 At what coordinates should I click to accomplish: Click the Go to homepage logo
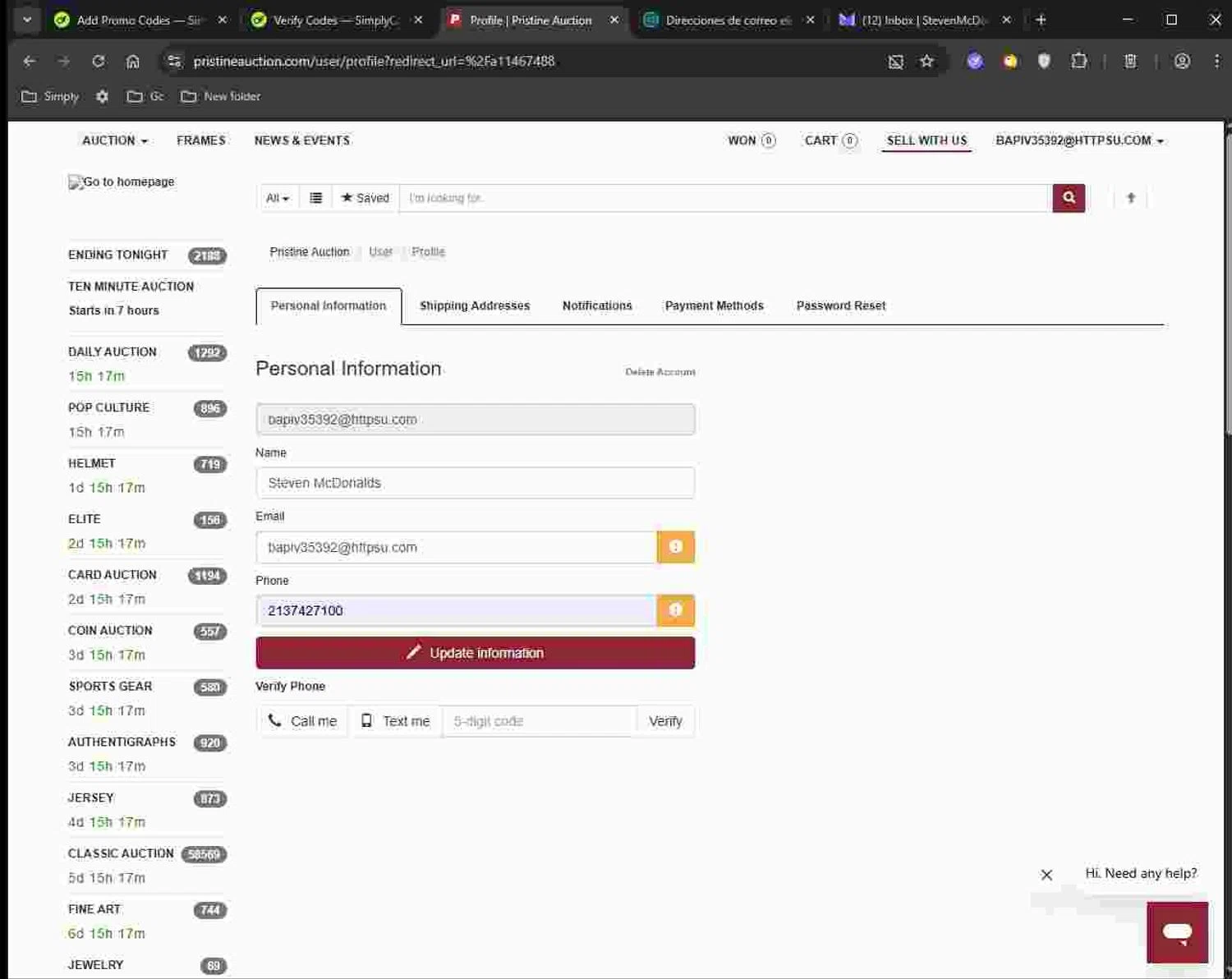point(122,182)
